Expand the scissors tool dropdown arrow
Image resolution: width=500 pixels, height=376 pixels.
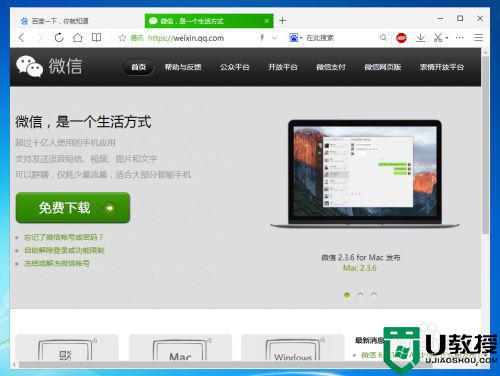point(447,38)
